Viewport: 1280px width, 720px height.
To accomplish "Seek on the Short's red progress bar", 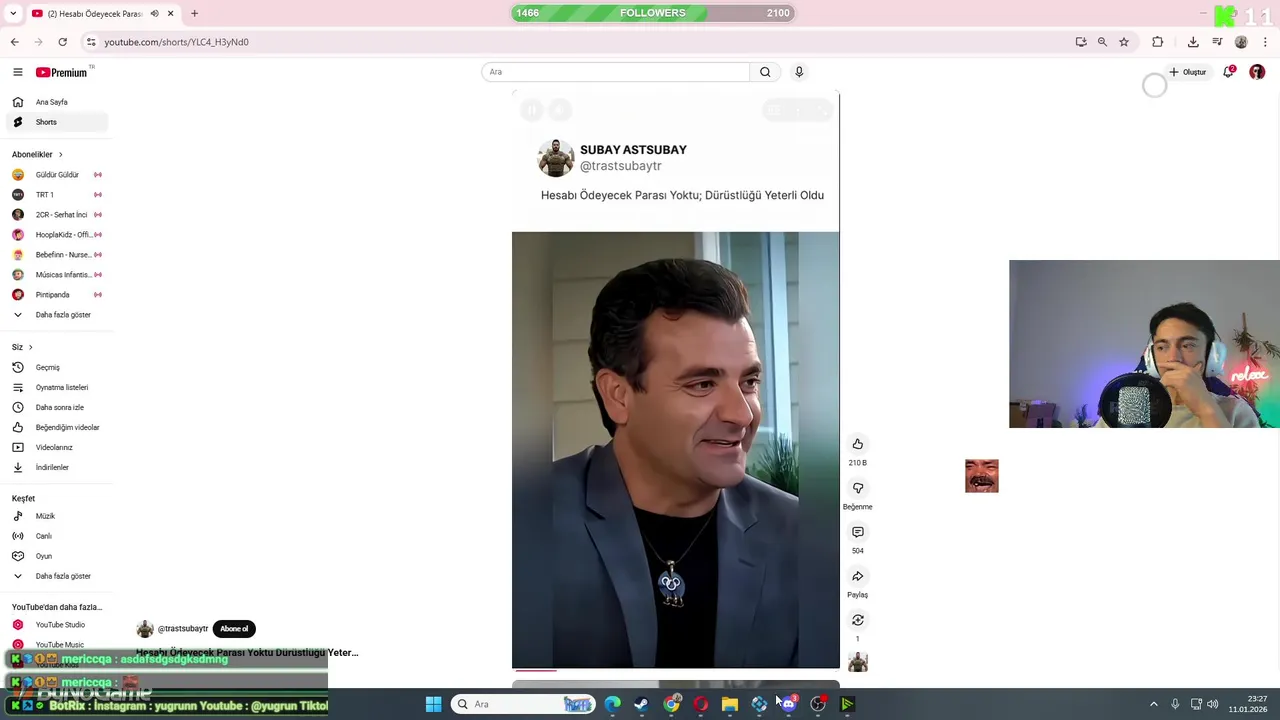I will [x=675, y=670].
